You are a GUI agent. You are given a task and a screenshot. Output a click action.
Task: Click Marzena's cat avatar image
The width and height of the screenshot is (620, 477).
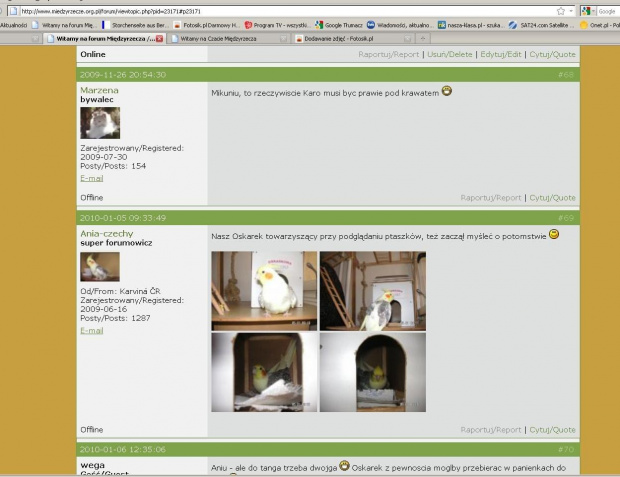[x=100, y=123]
